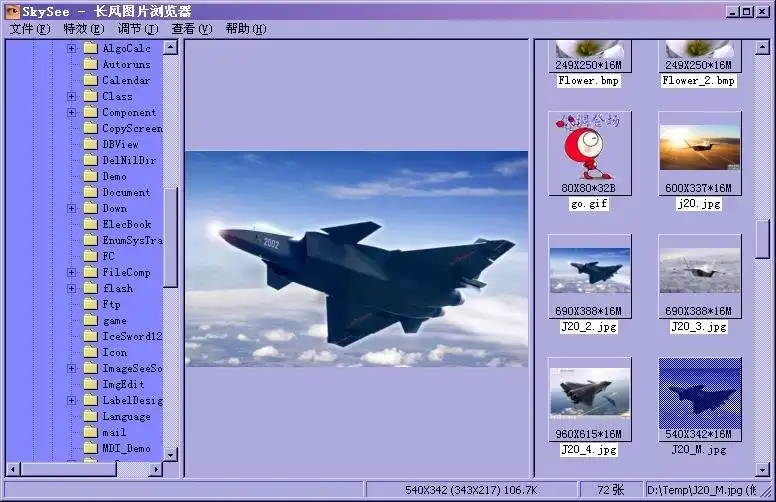776x502 pixels.
Task: Open the 调节(T) menu
Action: pyautogui.click(x=138, y=29)
